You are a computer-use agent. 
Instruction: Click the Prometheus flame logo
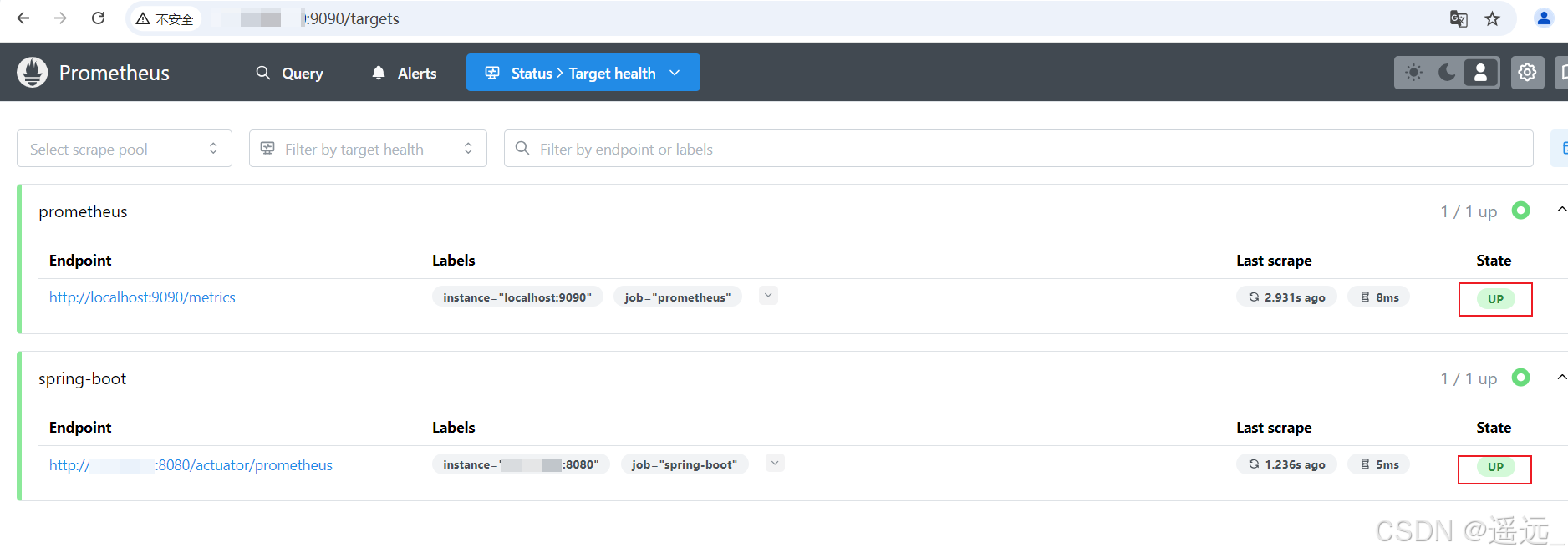[x=33, y=73]
